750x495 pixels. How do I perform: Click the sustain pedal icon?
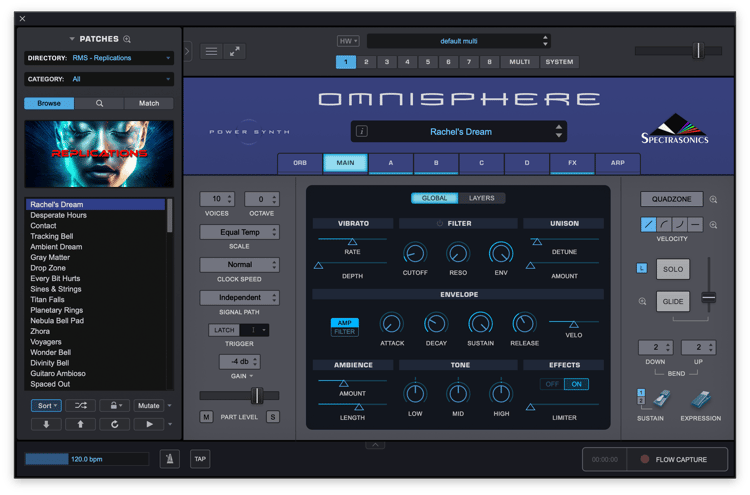pos(662,398)
